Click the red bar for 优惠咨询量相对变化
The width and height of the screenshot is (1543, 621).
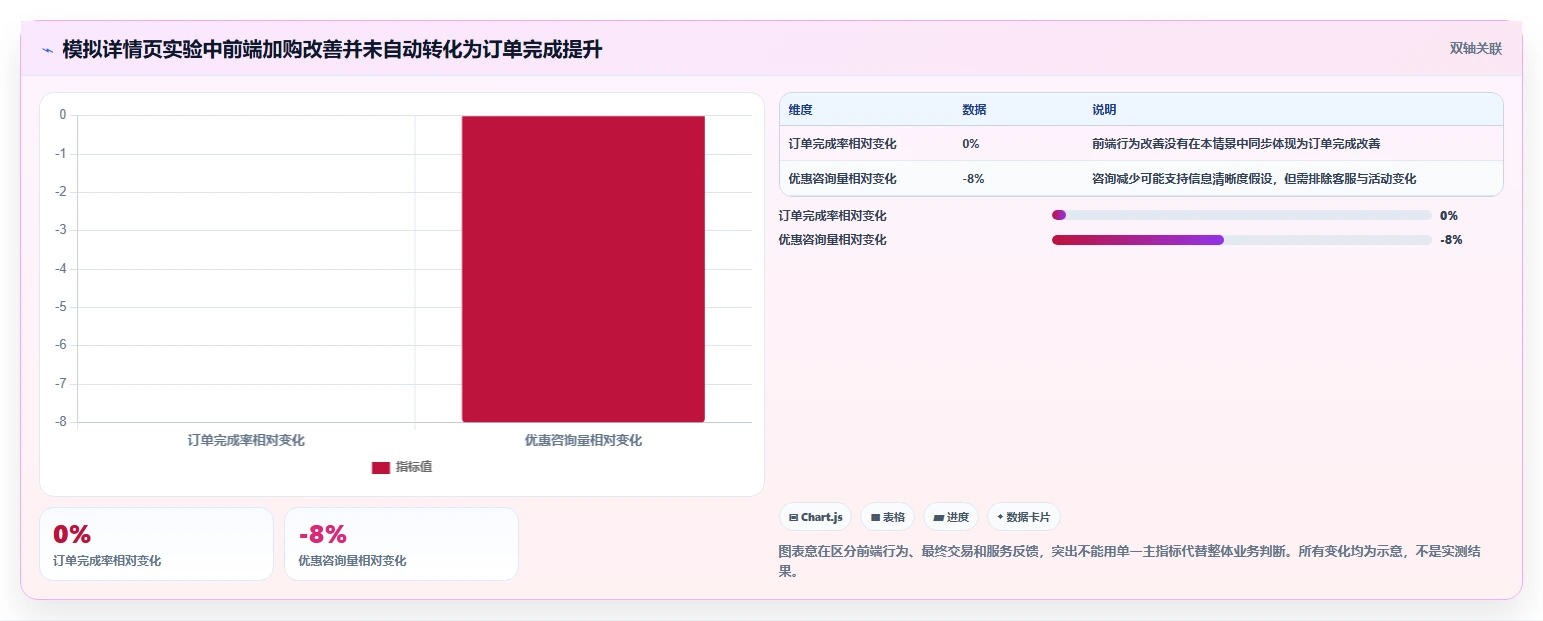click(x=583, y=268)
